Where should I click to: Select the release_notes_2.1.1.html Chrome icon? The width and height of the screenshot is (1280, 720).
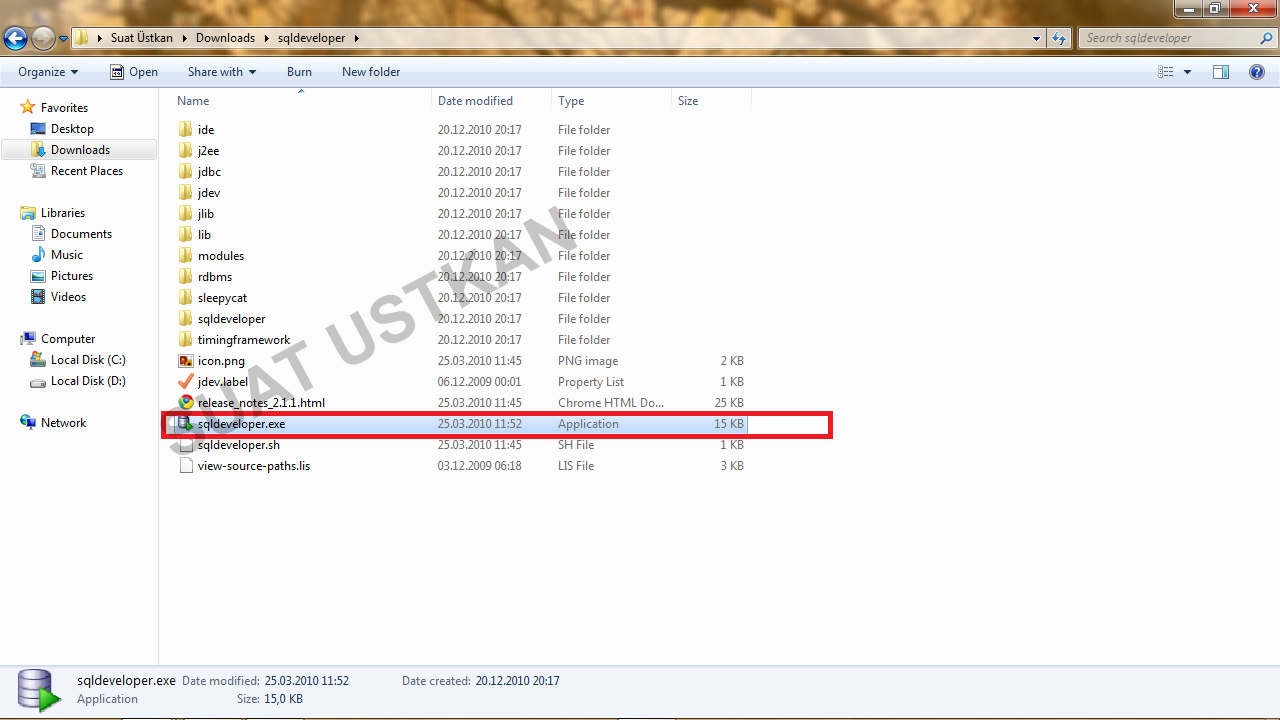point(185,403)
